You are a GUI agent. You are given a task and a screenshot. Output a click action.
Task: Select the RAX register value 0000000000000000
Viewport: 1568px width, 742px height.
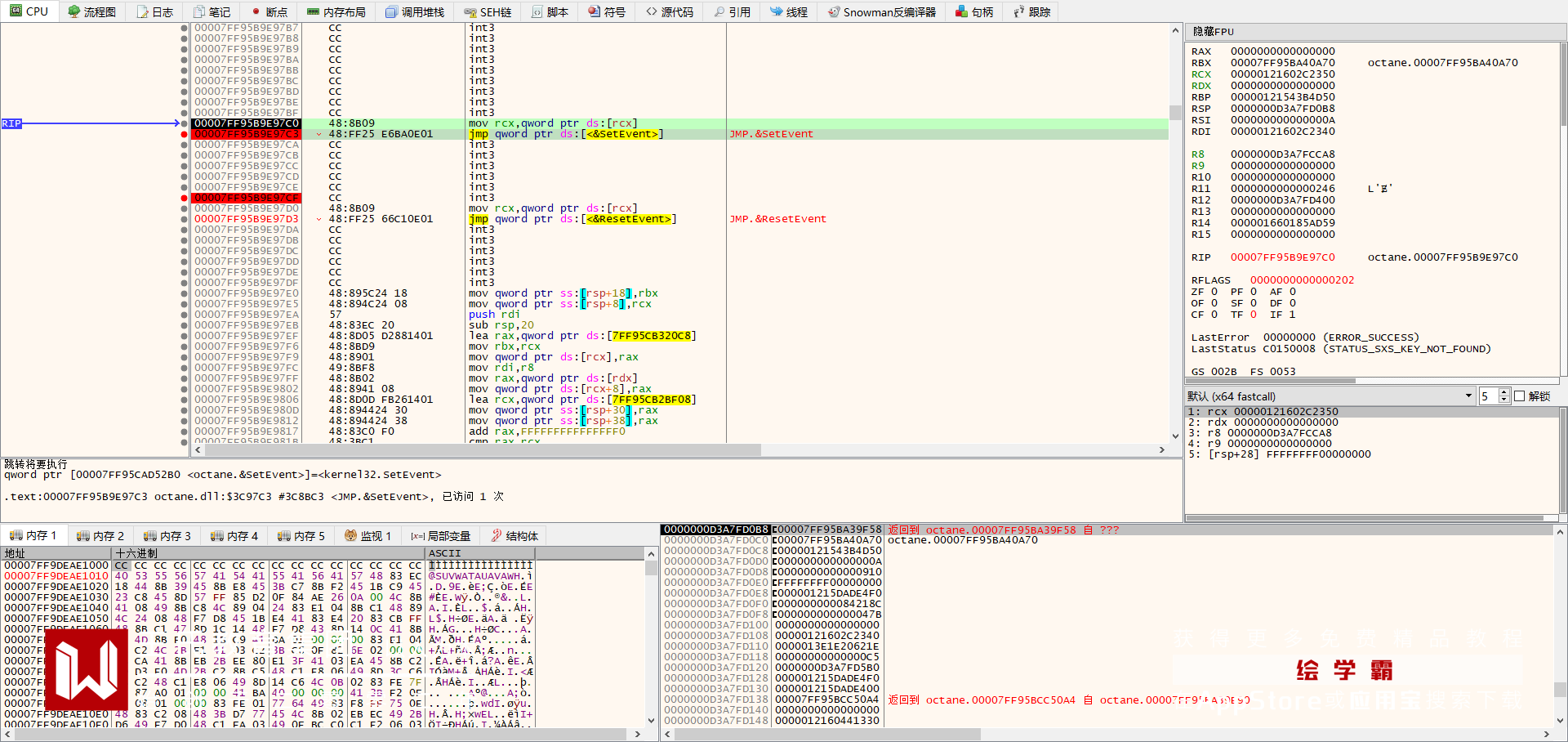pos(1283,51)
